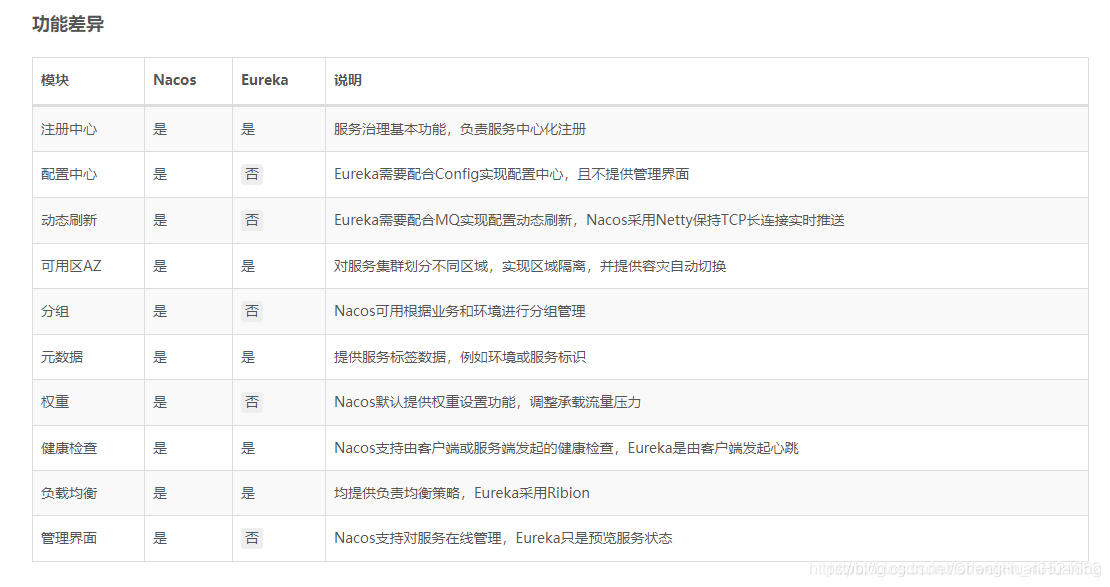Select description 均提供负责均衡策略，Eureka采用Ribion

[x=462, y=493]
